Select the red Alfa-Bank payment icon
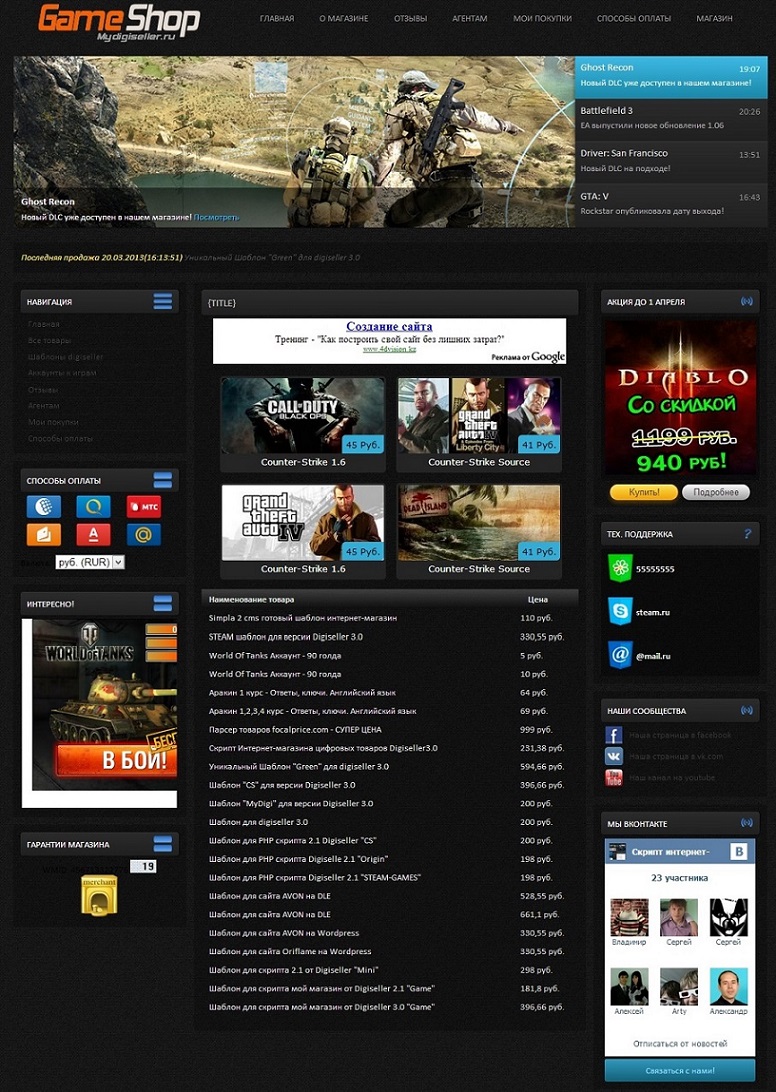The width and height of the screenshot is (776, 1092). (94, 534)
